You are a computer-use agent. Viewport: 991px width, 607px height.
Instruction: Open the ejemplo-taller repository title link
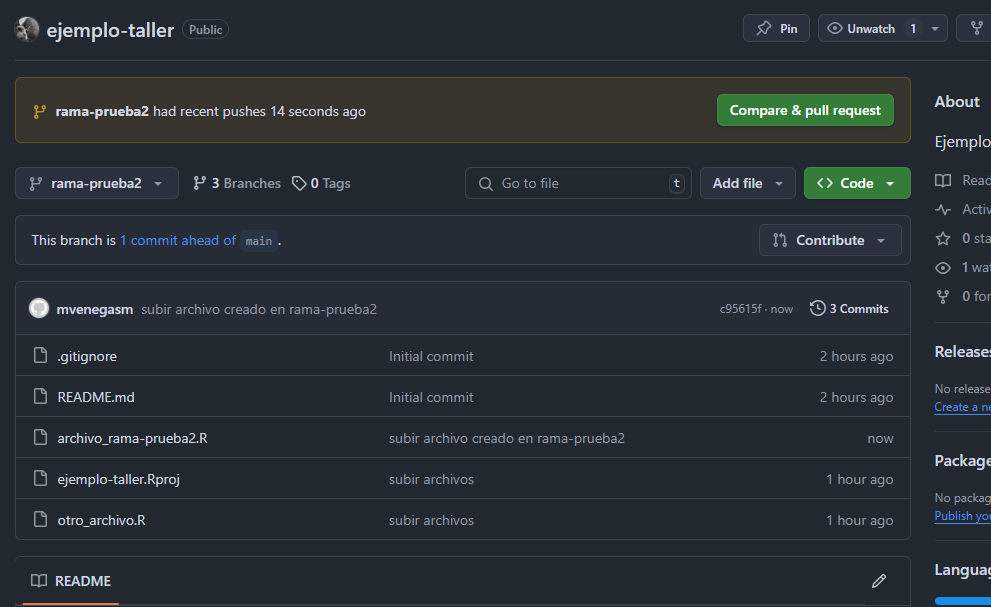110,30
